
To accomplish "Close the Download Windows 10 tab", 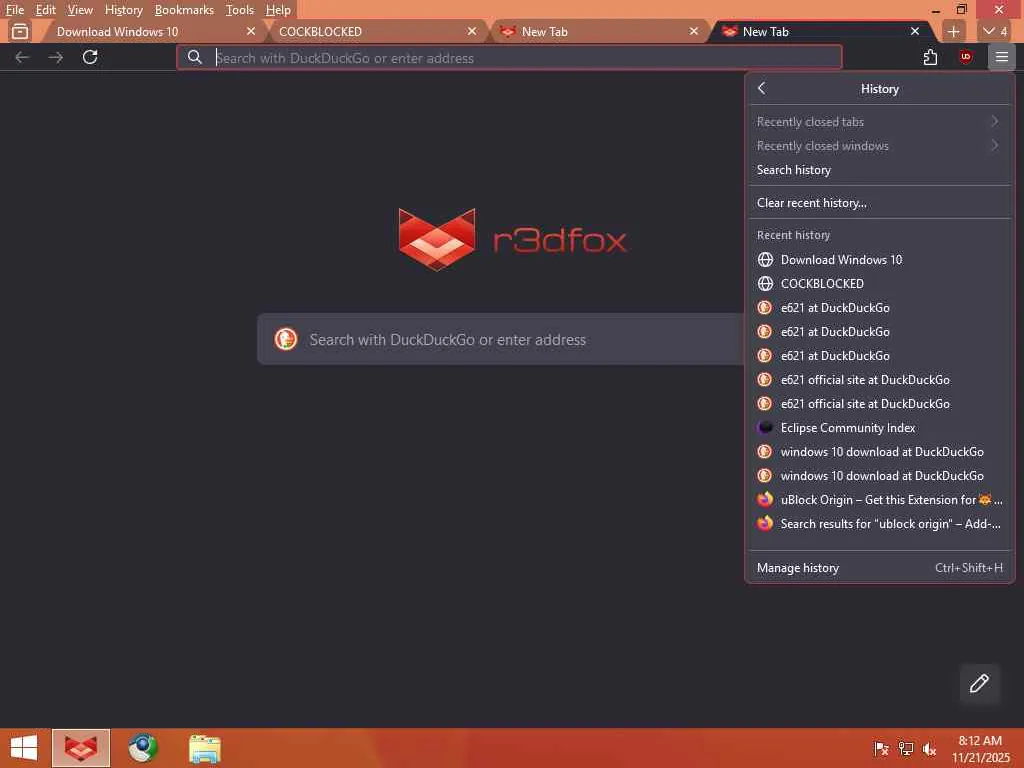I will 251,31.
